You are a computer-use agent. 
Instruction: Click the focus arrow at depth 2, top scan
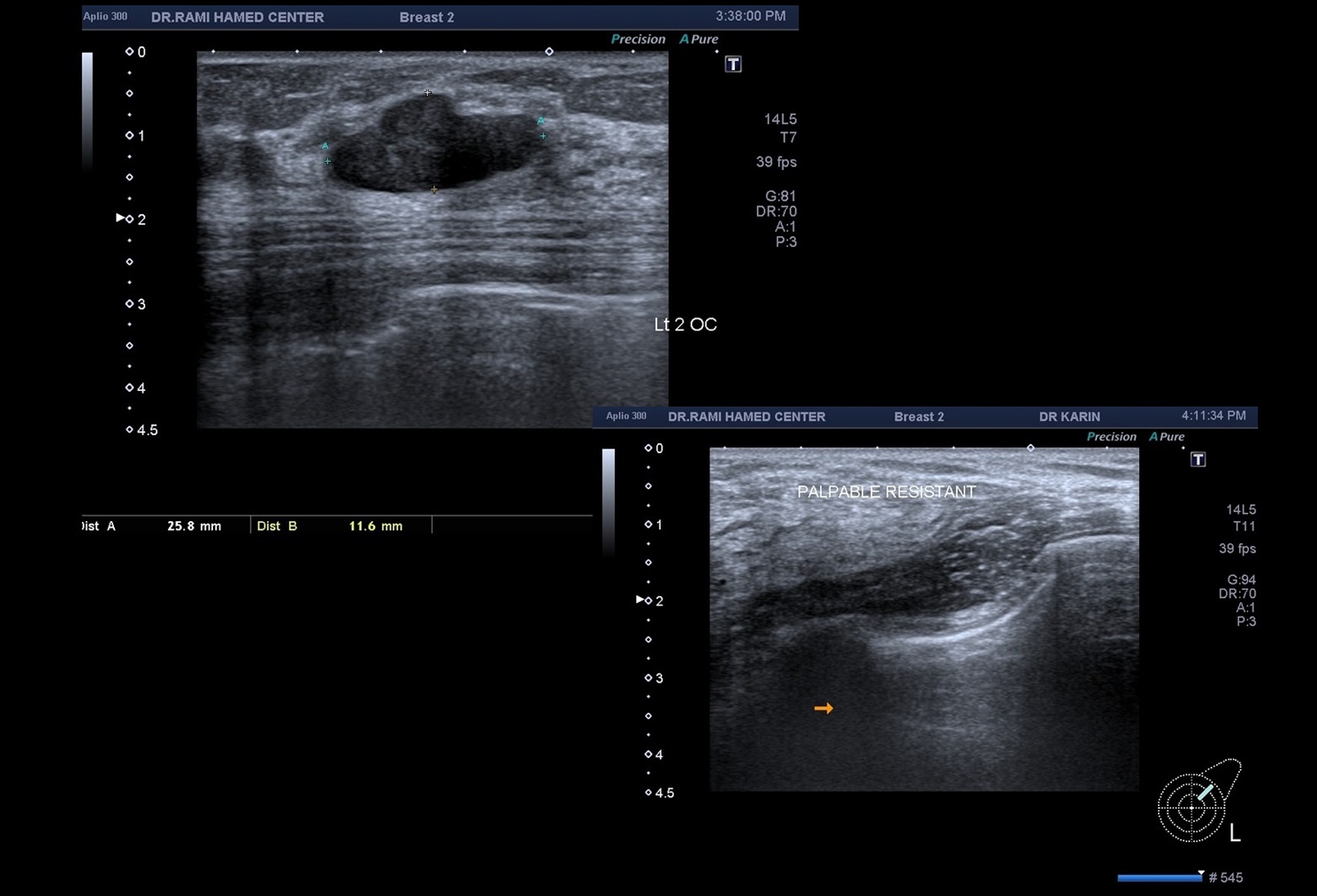click(x=120, y=218)
